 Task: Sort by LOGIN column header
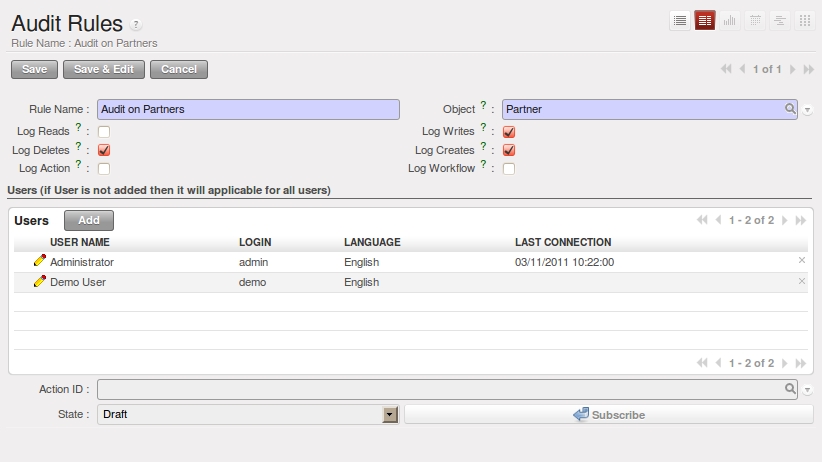coord(255,242)
